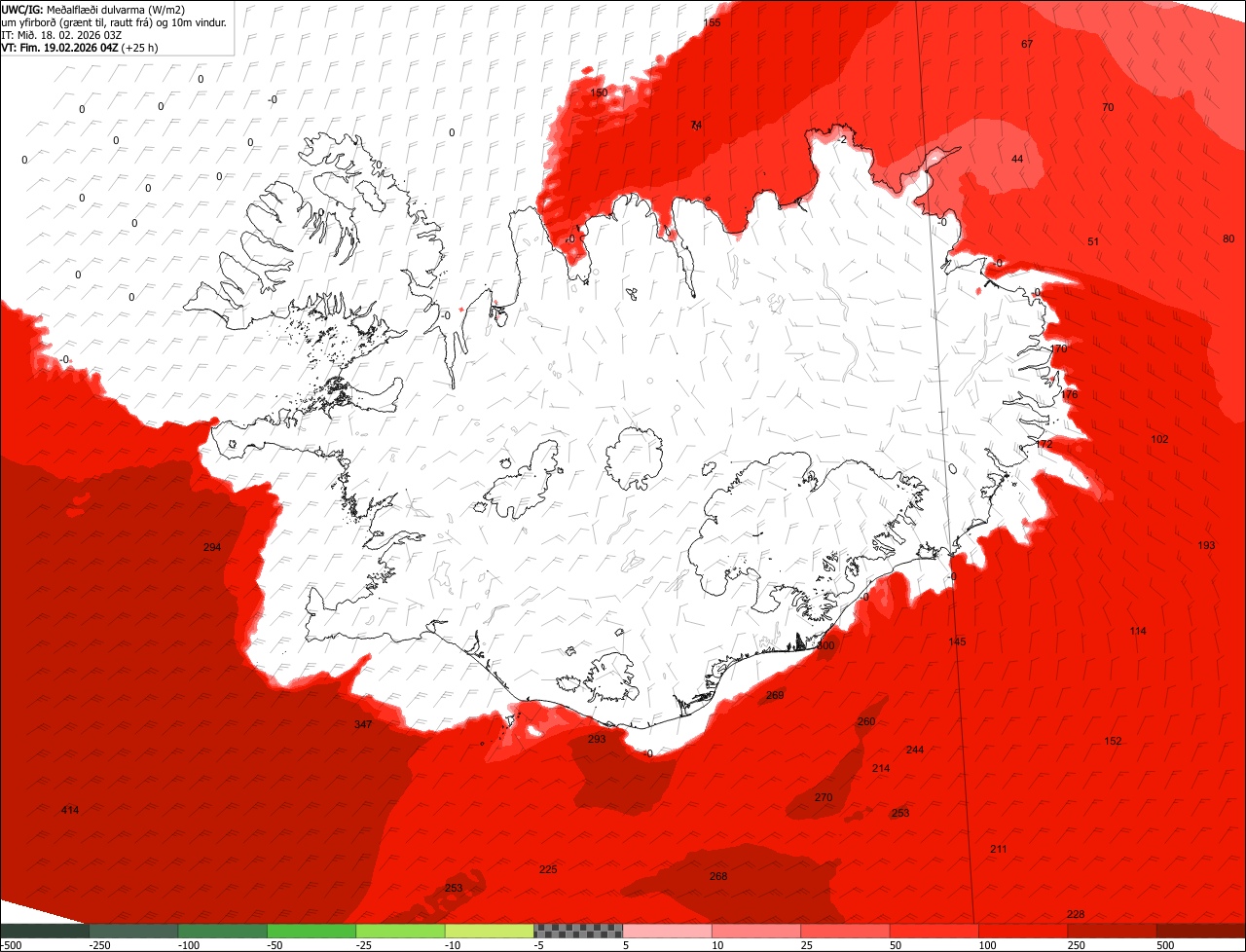Click the flux value 74 north of Iceland

(x=696, y=125)
